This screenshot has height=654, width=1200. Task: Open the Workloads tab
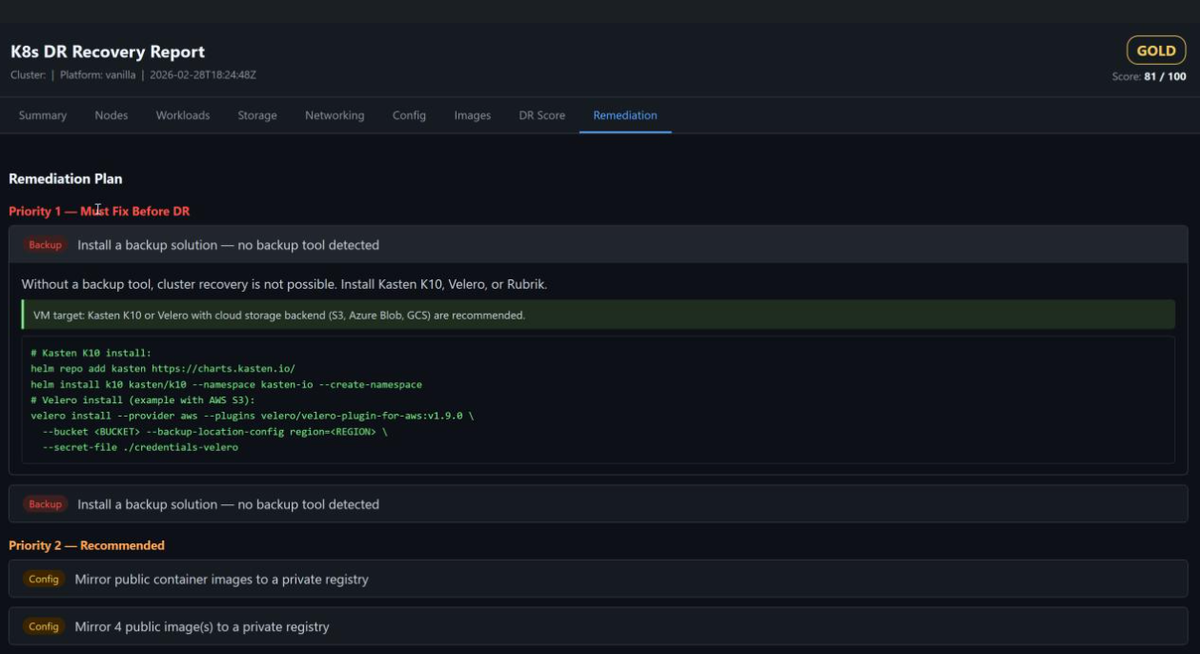click(x=182, y=115)
